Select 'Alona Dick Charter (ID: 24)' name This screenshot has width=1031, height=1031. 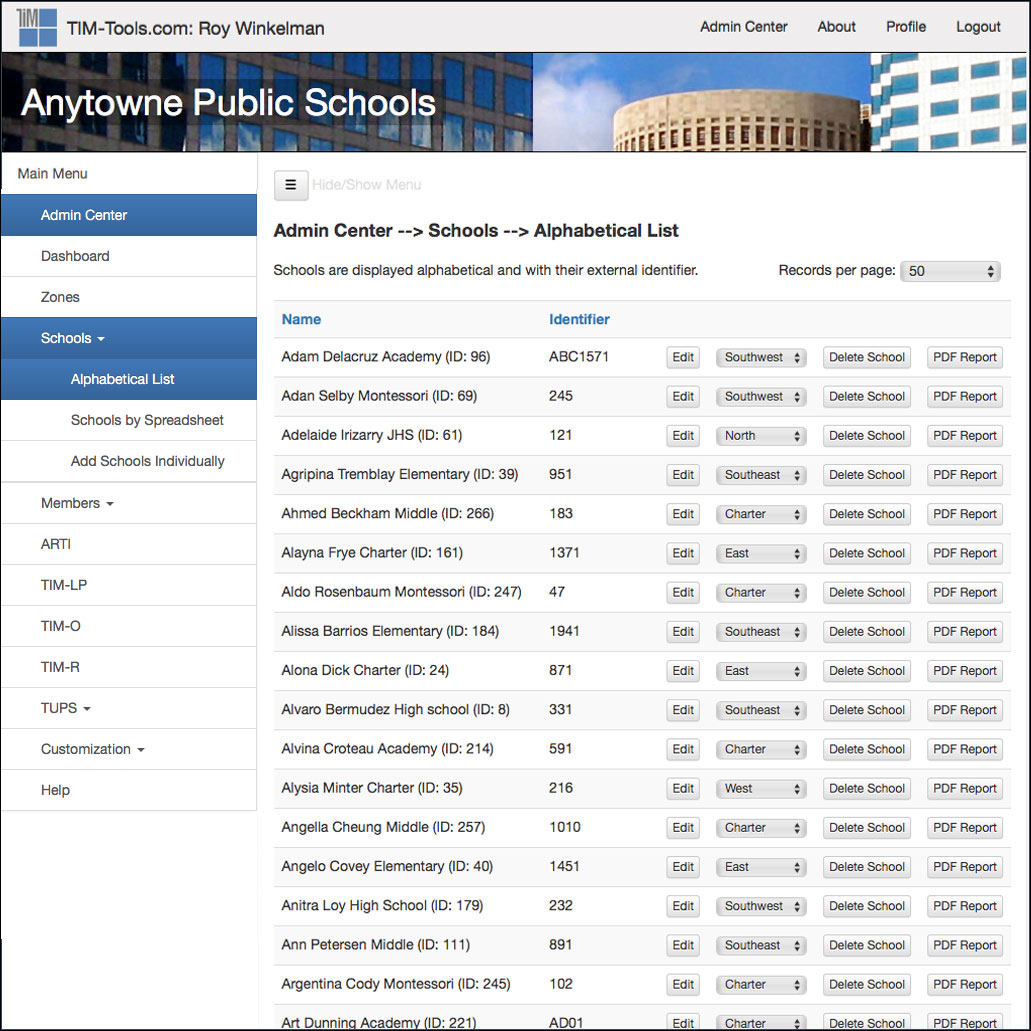(365, 670)
